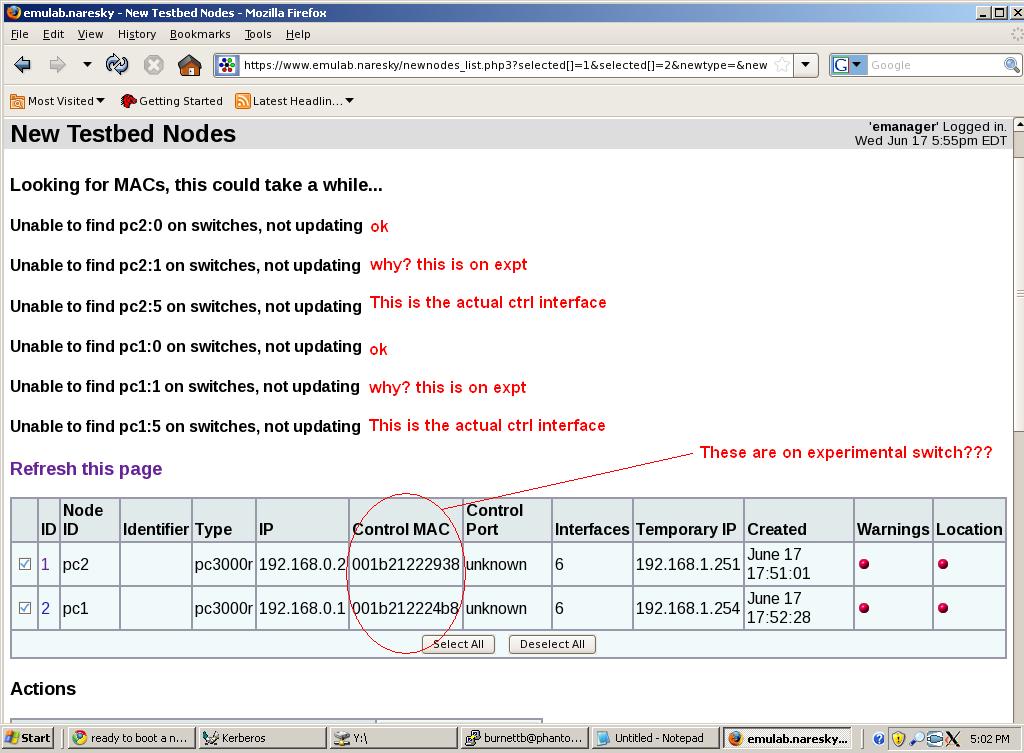Expand the Latest Headlines feed dropdown
Screen dimensions: 1024x753
295,101
